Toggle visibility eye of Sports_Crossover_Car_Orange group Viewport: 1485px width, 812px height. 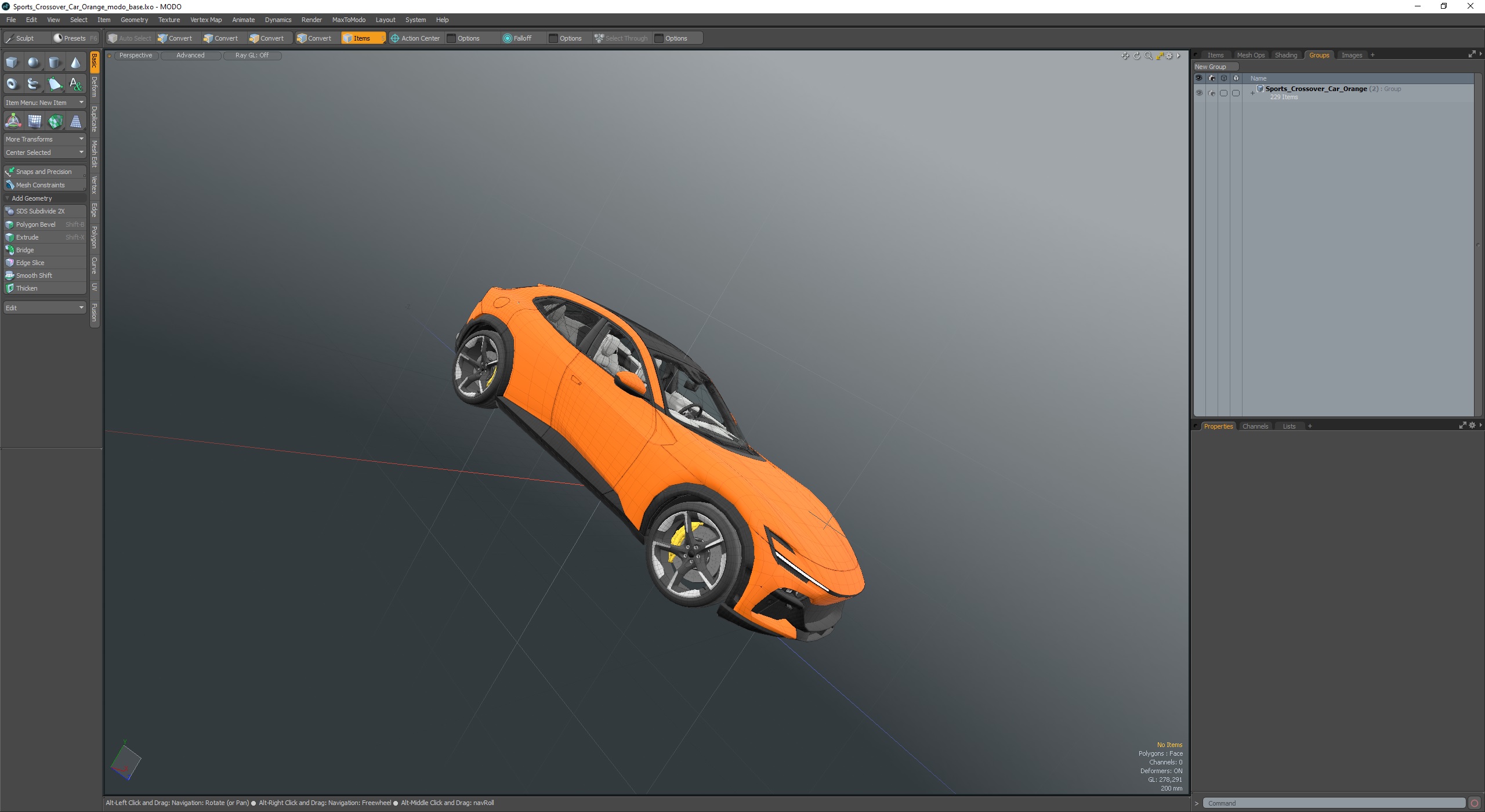tap(1199, 93)
